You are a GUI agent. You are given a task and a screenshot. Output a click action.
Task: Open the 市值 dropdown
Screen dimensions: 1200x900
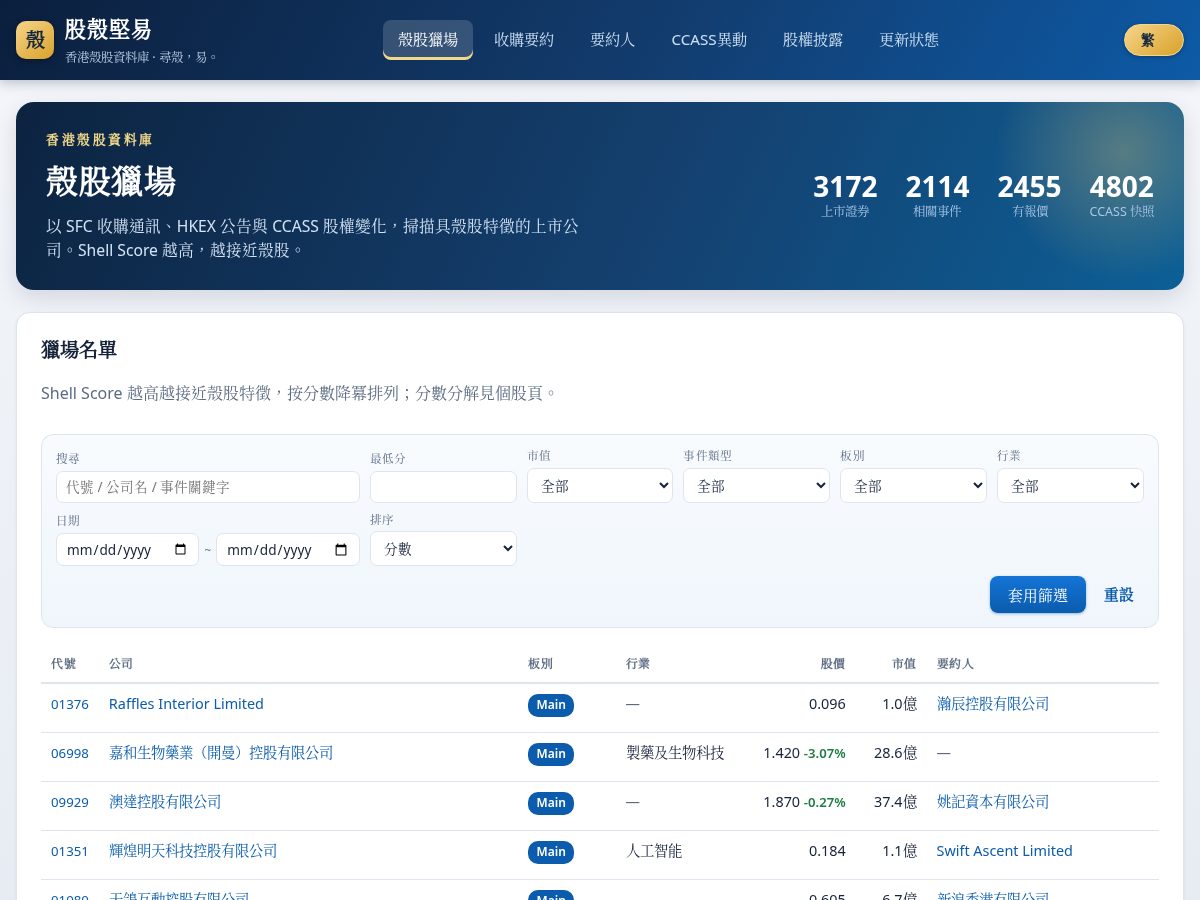coord(600,486)
